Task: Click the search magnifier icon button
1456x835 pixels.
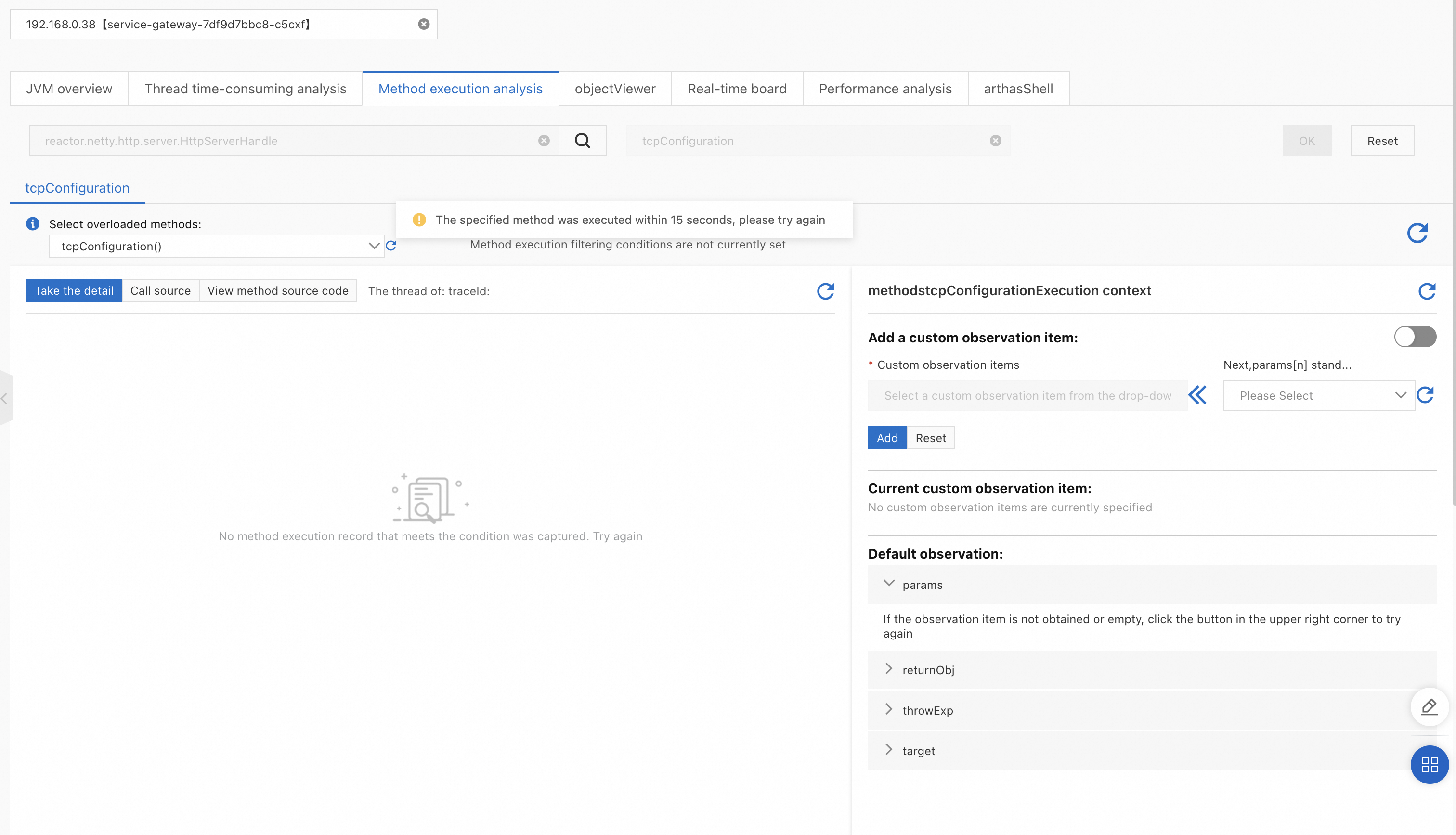Action: 582,141
